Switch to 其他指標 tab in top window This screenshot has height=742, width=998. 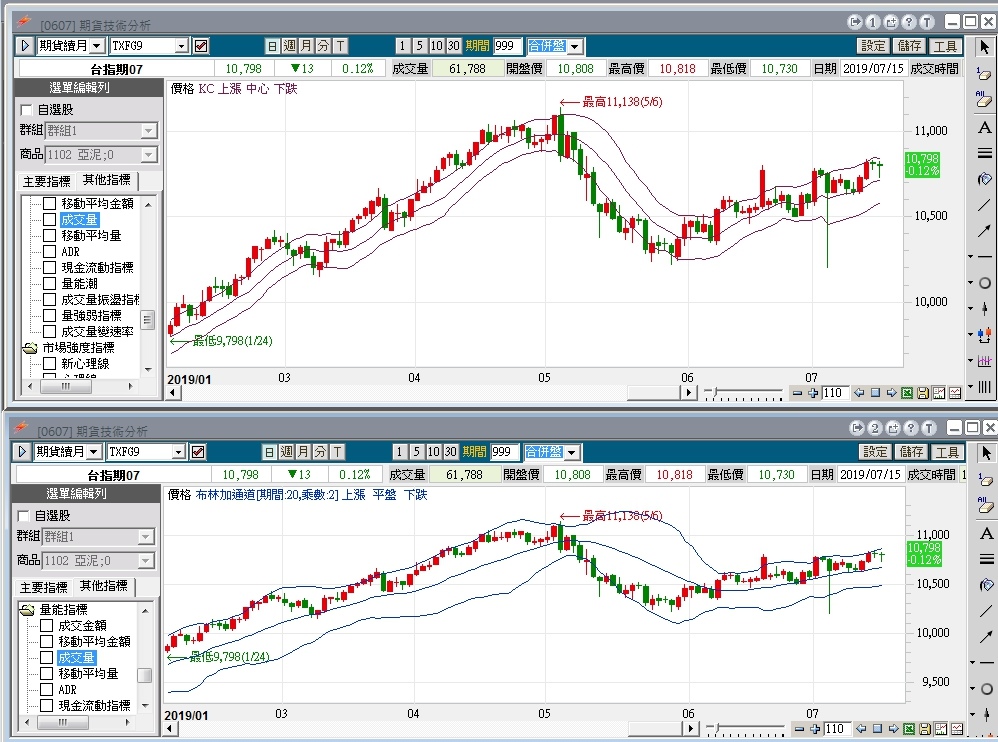tap(106, 180)
